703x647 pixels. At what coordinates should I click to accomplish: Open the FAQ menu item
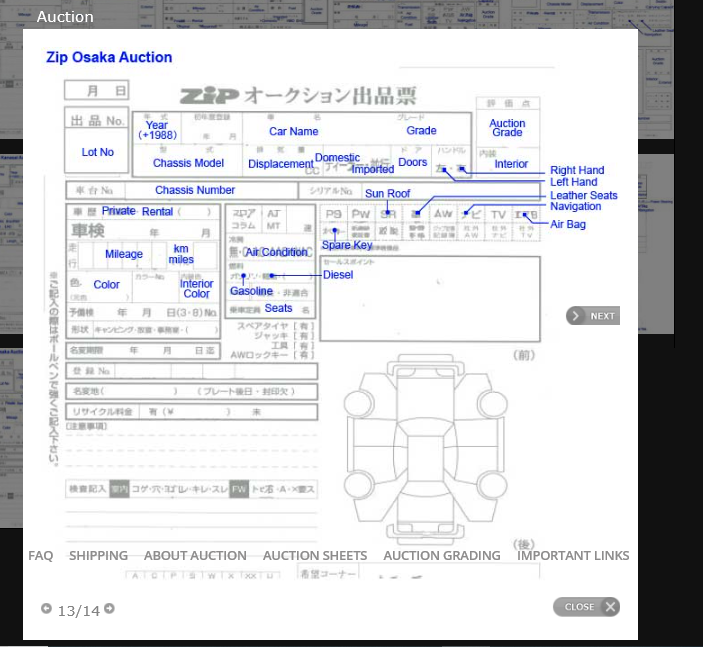tap(41, 555)
